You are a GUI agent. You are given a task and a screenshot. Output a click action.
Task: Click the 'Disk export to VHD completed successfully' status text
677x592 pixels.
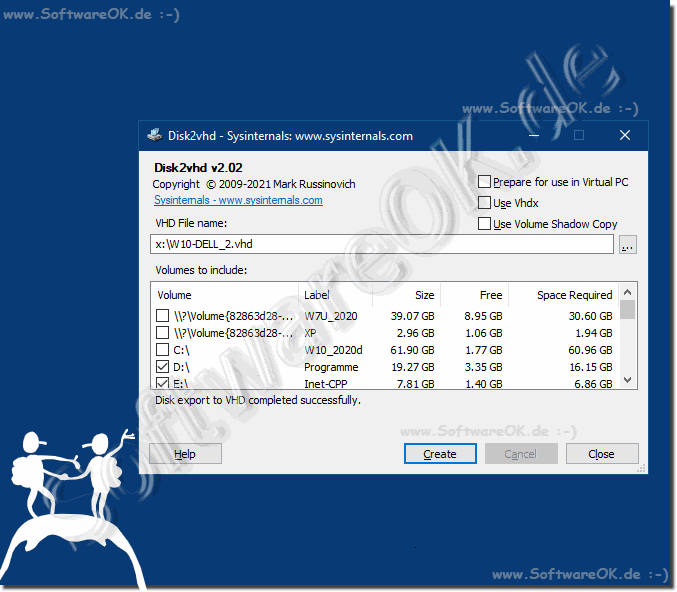point(258,400)
